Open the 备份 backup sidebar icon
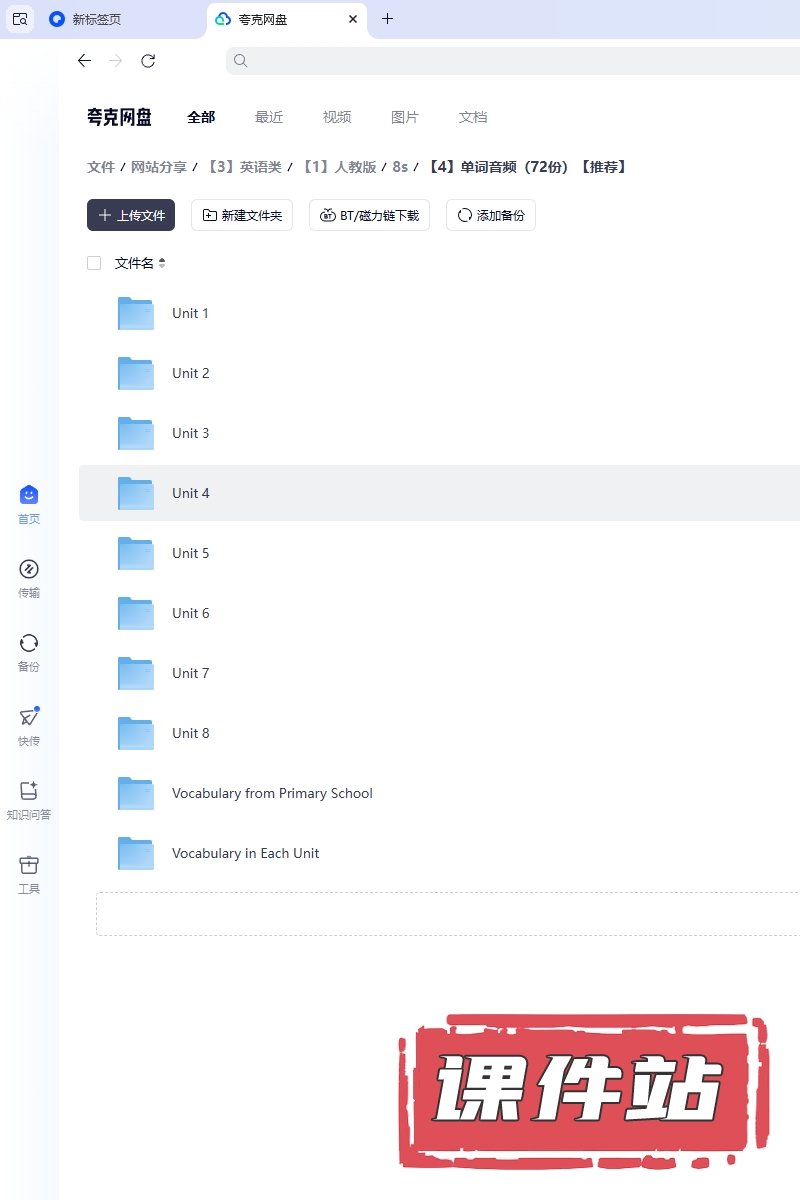Screen dimensions: 800x1200 click(x=29, y=644)
